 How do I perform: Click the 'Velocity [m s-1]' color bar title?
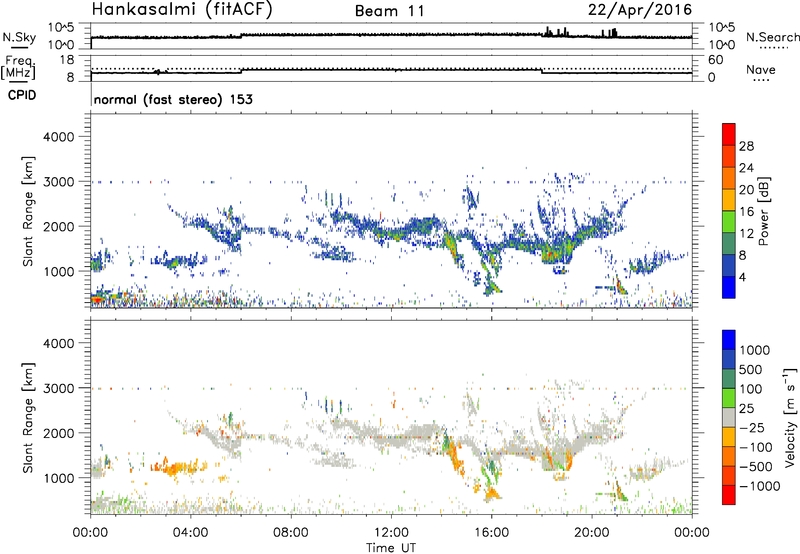790,417
